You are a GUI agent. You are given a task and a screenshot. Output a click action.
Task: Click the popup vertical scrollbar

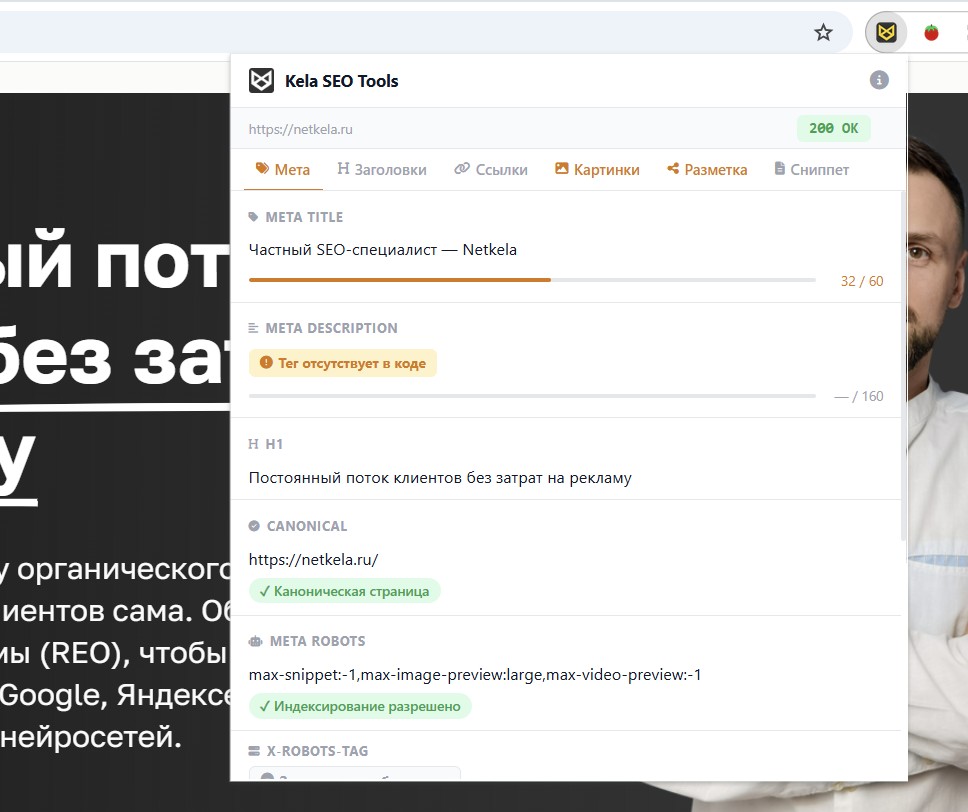pos(904,364)
